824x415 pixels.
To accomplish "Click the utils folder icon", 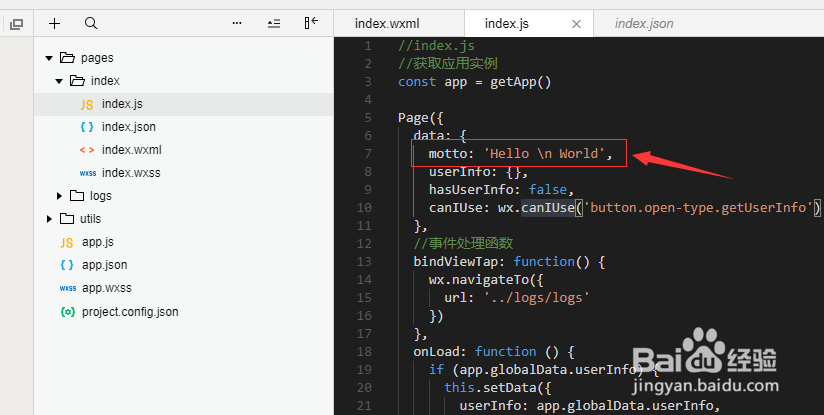I will (67, 219).
